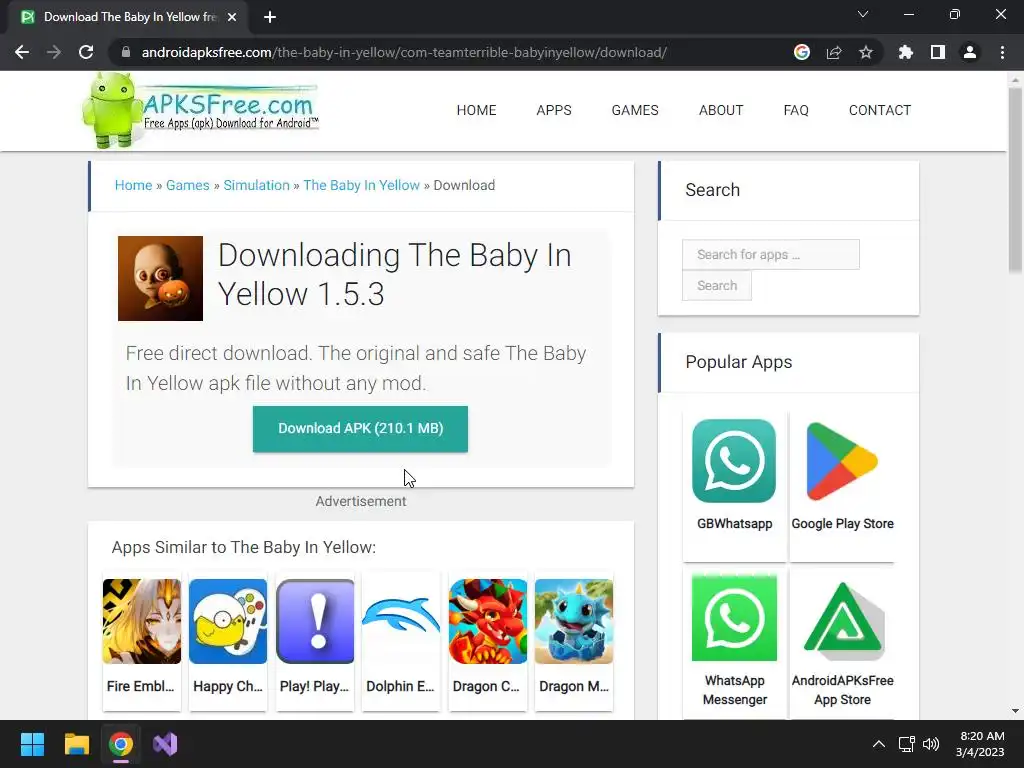Open the HOME menu item
The image size is (1024, 768).
[476, 110]
